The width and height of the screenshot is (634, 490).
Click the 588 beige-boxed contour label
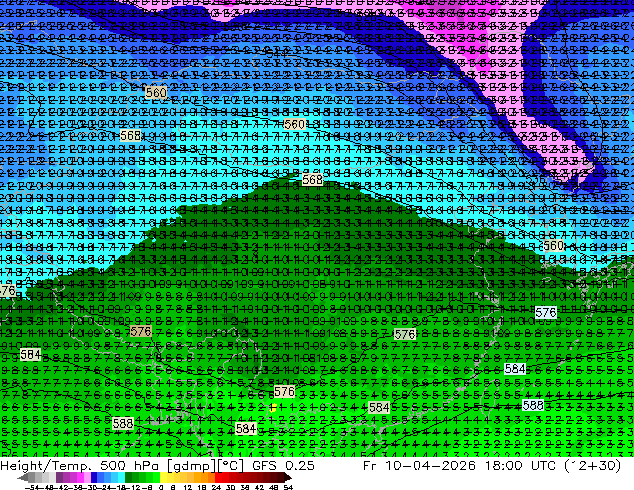[123, 423]
